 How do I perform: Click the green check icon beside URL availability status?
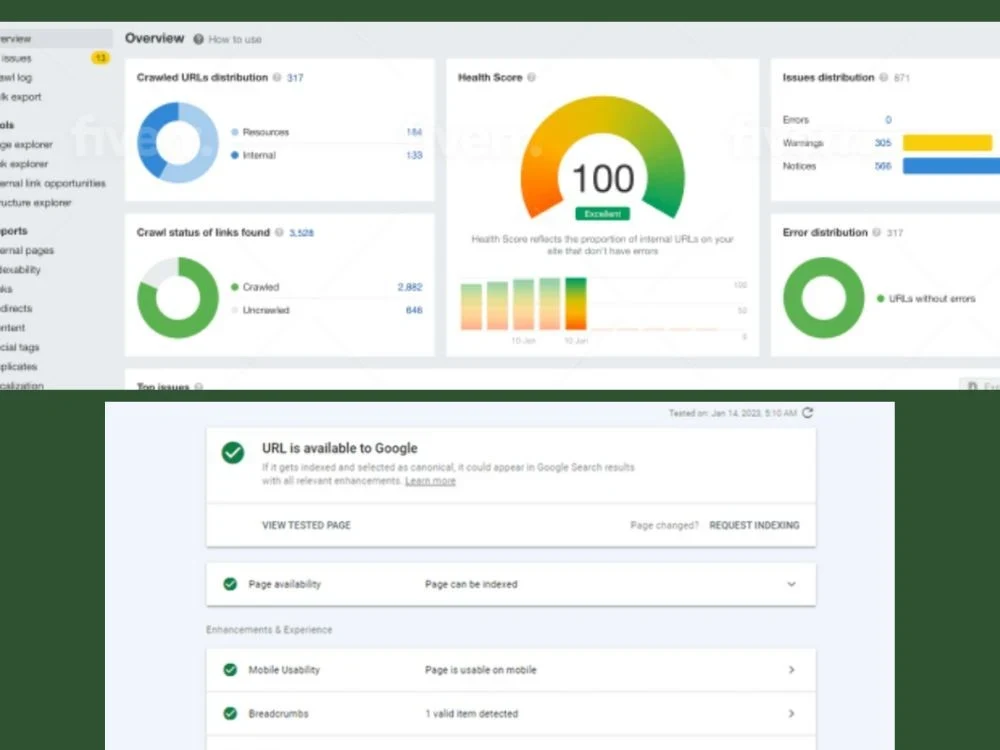point(232,453)
